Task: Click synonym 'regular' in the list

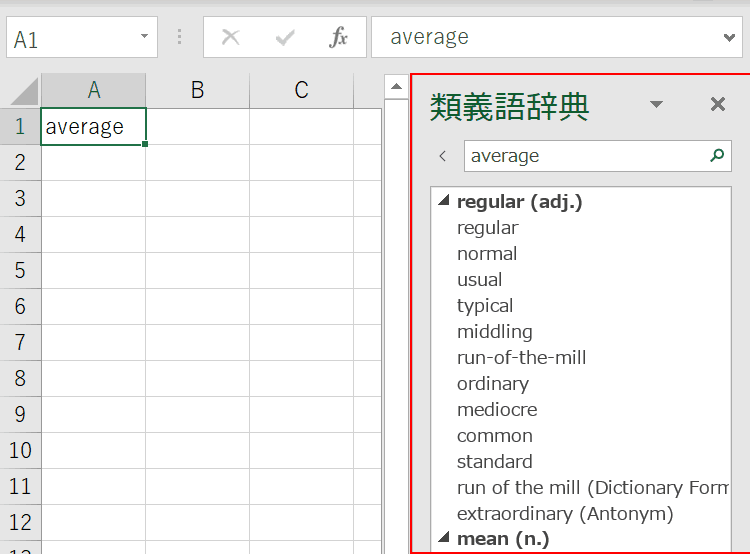Action: 487,228
